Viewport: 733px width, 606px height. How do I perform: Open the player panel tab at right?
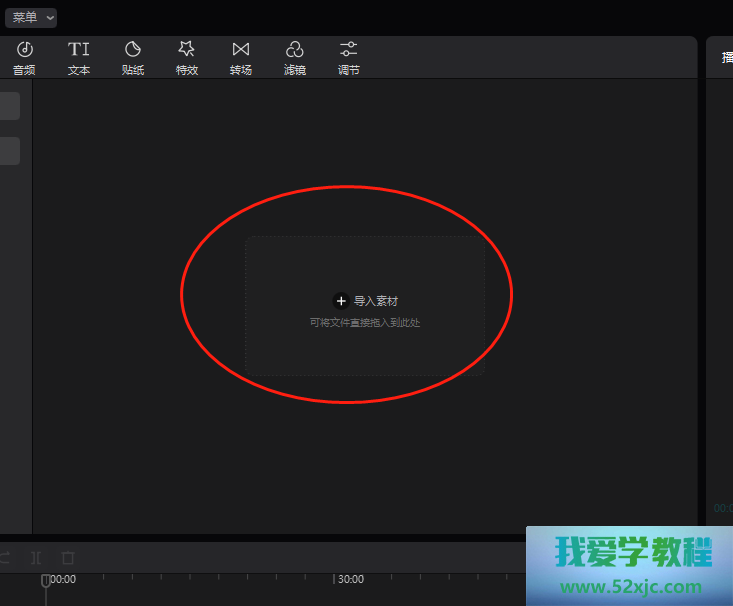tap(726, 58)
